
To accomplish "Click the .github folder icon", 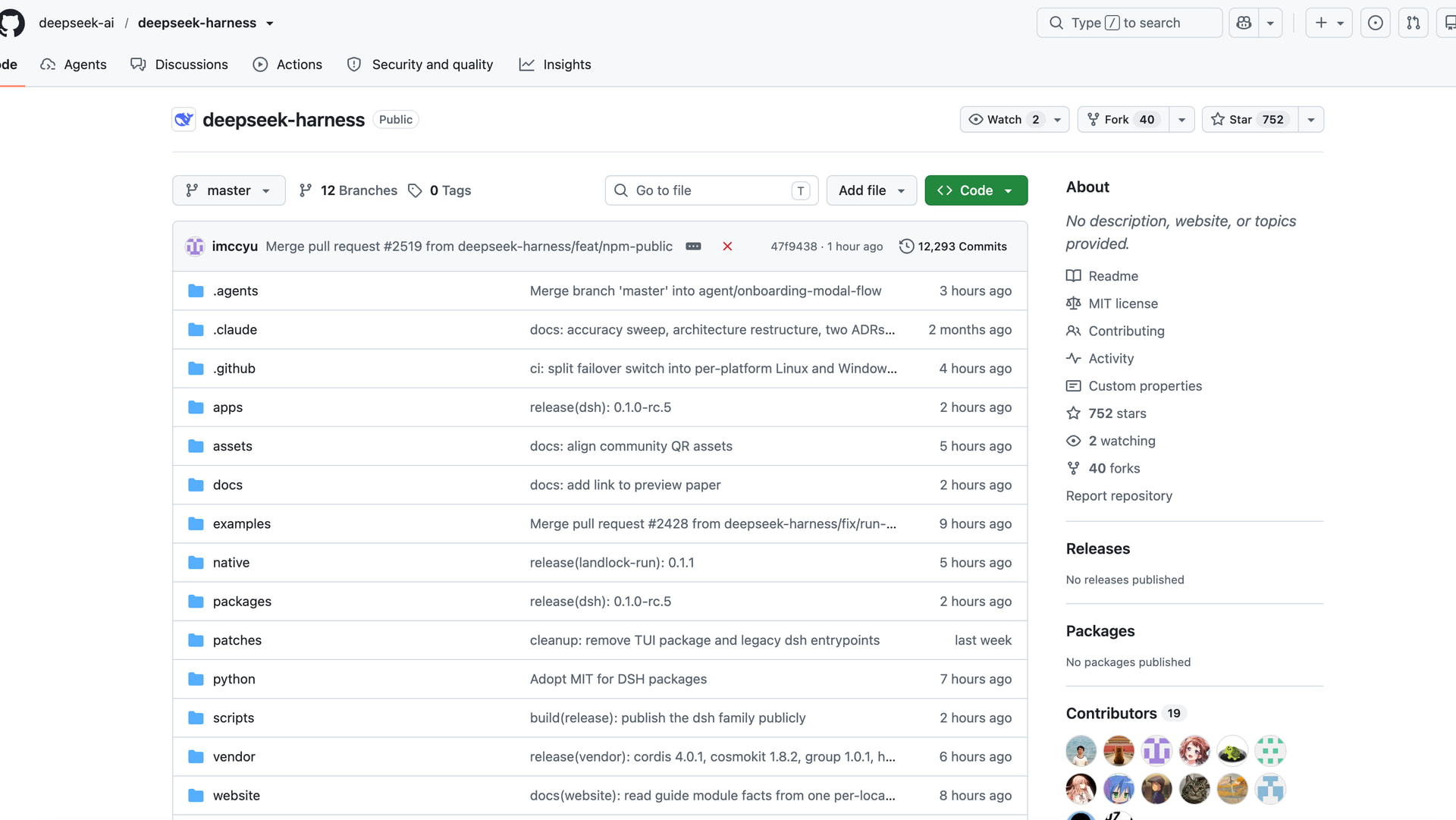I will [196, 368].
